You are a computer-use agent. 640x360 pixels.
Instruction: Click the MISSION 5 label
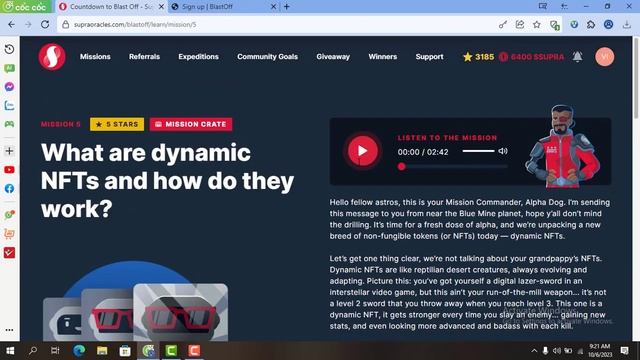point(61,124)
